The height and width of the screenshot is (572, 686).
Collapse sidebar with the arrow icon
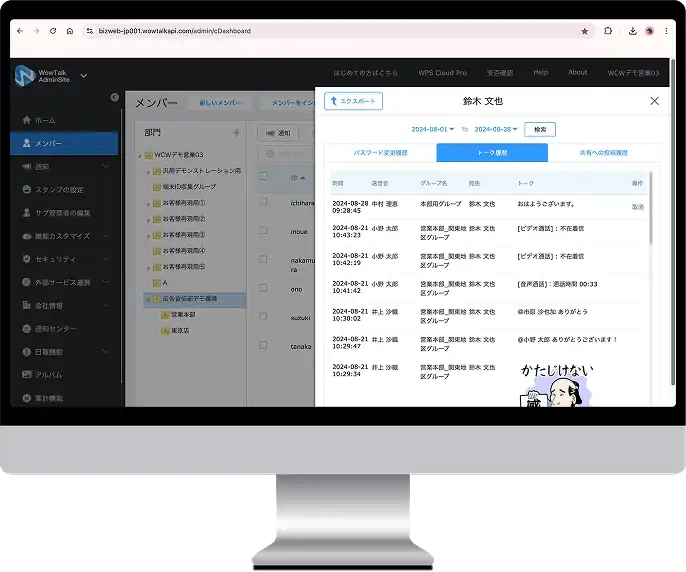point(115,97)
